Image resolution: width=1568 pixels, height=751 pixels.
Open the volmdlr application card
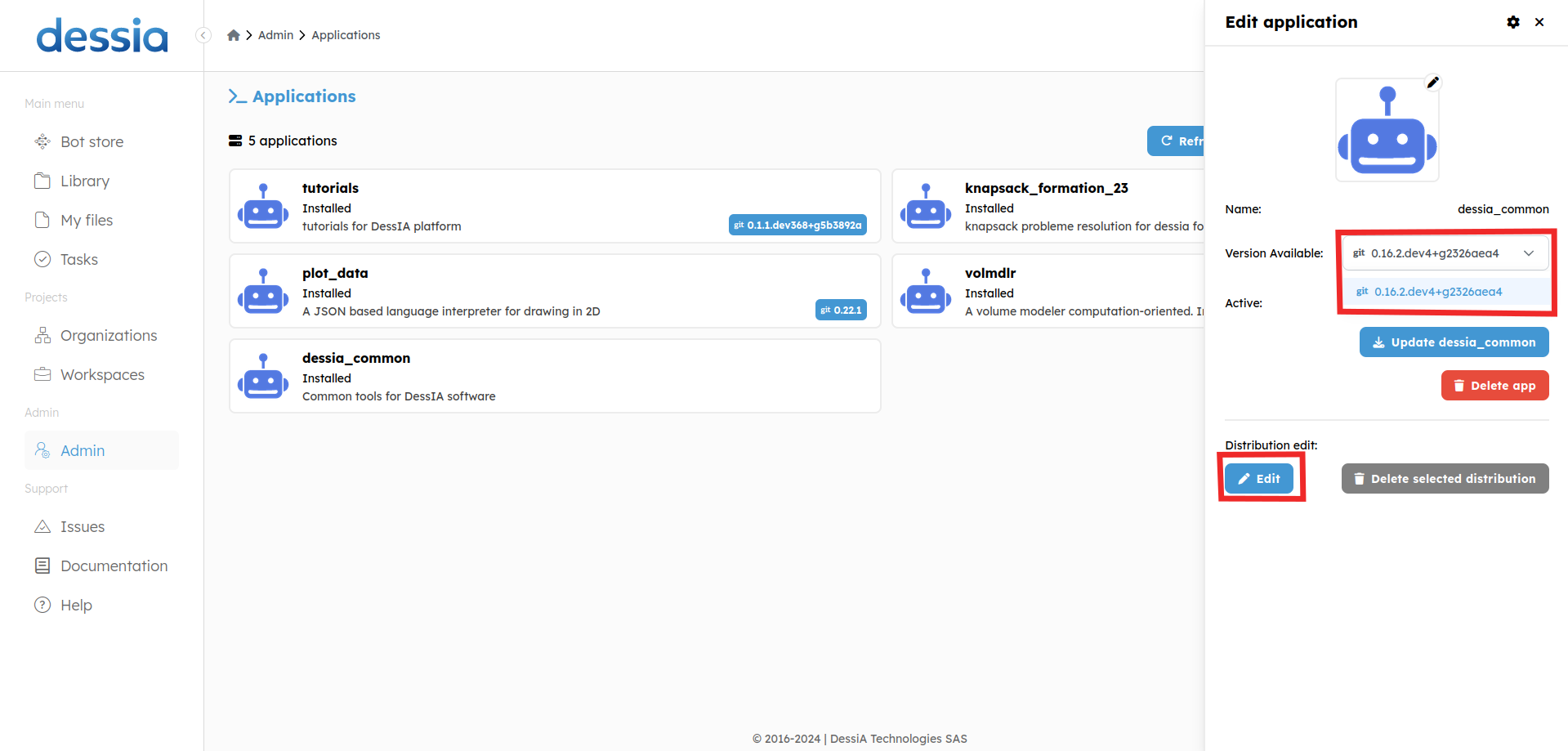[1048, 291]
